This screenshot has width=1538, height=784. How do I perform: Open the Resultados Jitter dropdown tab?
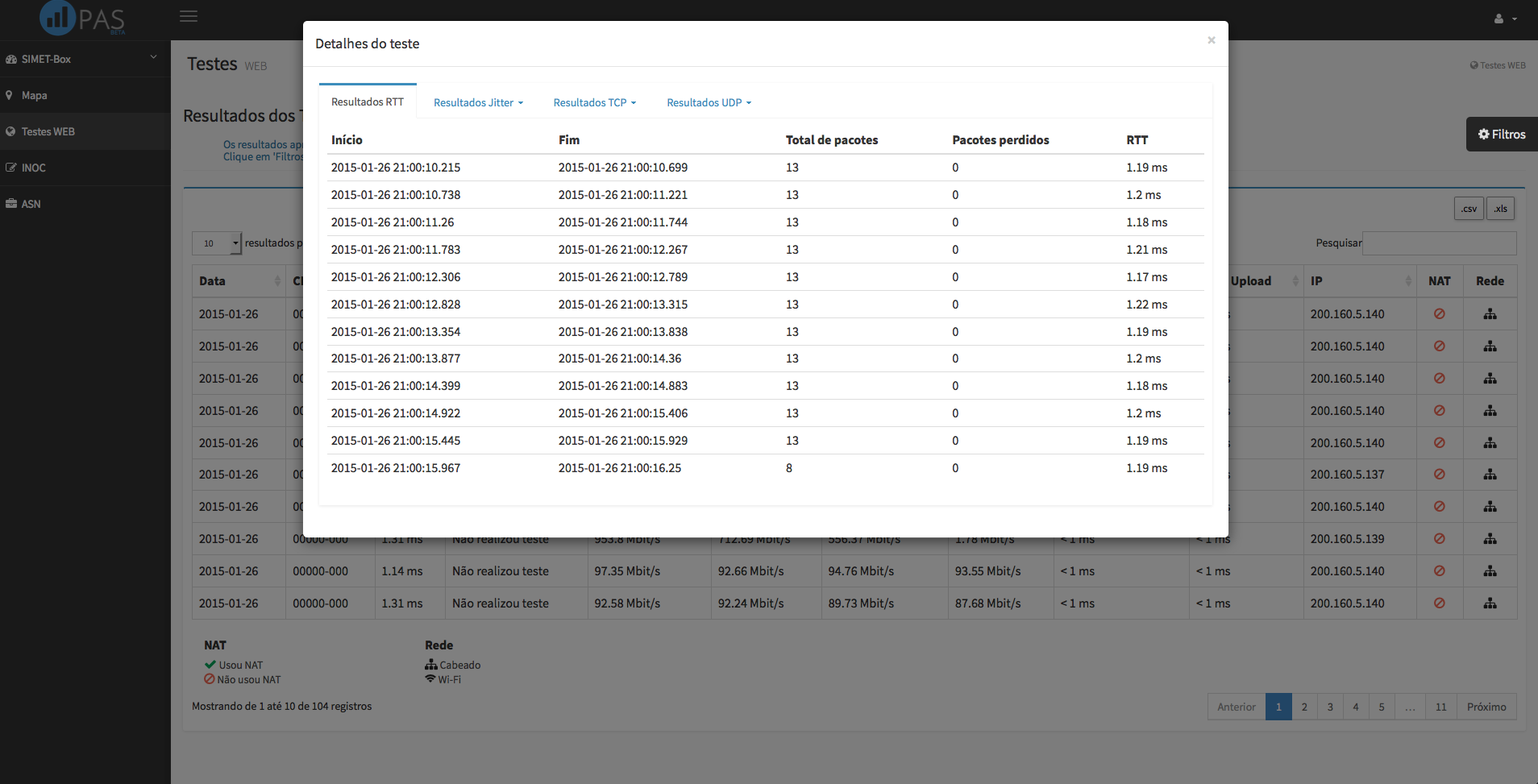pos(478,102)
